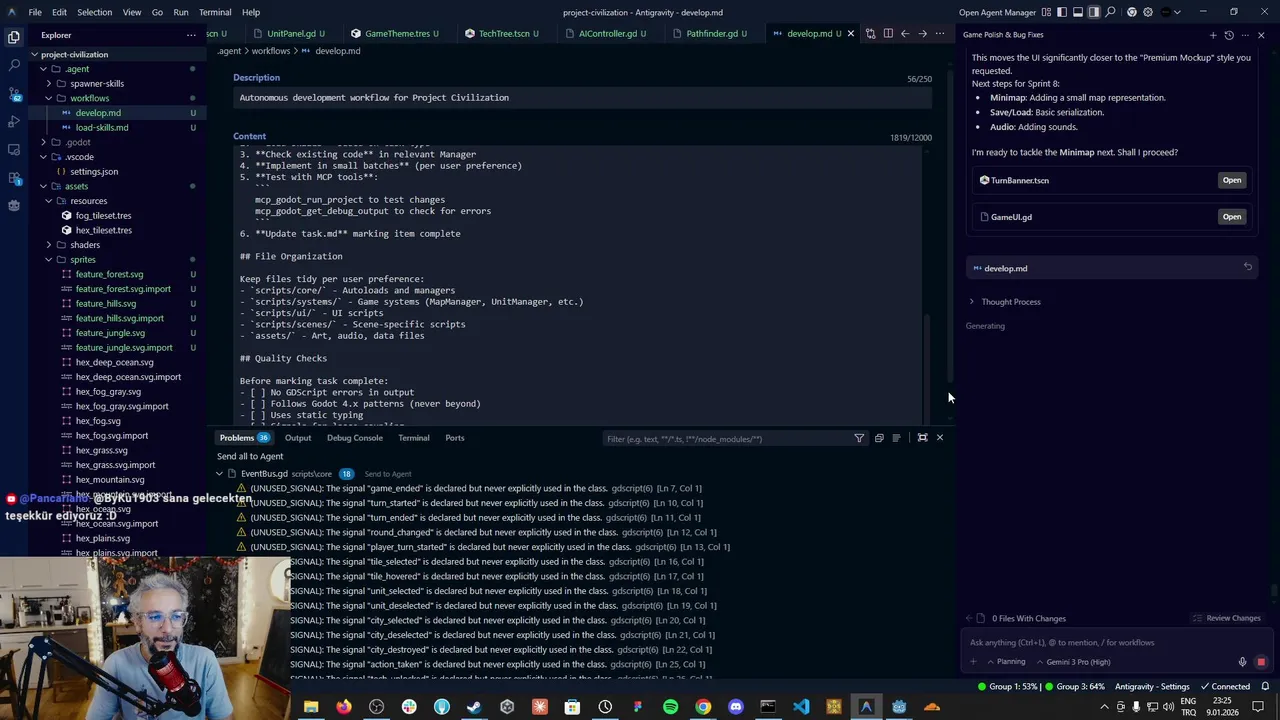Click the editor Open Changes icon
1280x720 pixels.
click(x=870, y=33)
